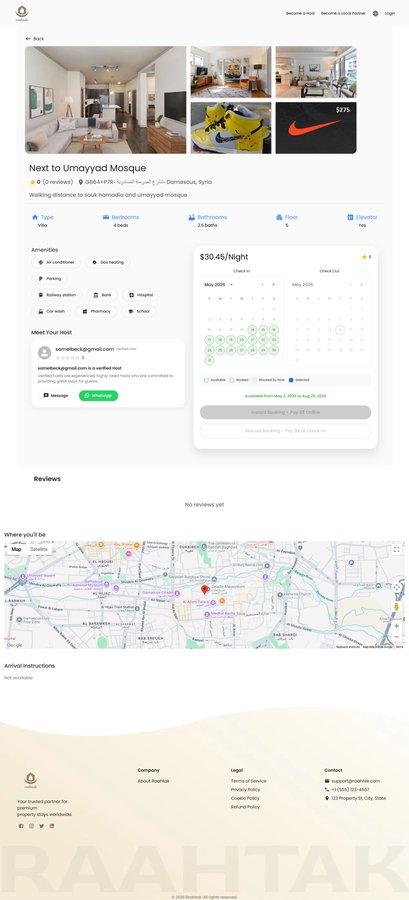409x900 pixels.
Task: Toggle map fullscreen view
Action: (396, 549)
